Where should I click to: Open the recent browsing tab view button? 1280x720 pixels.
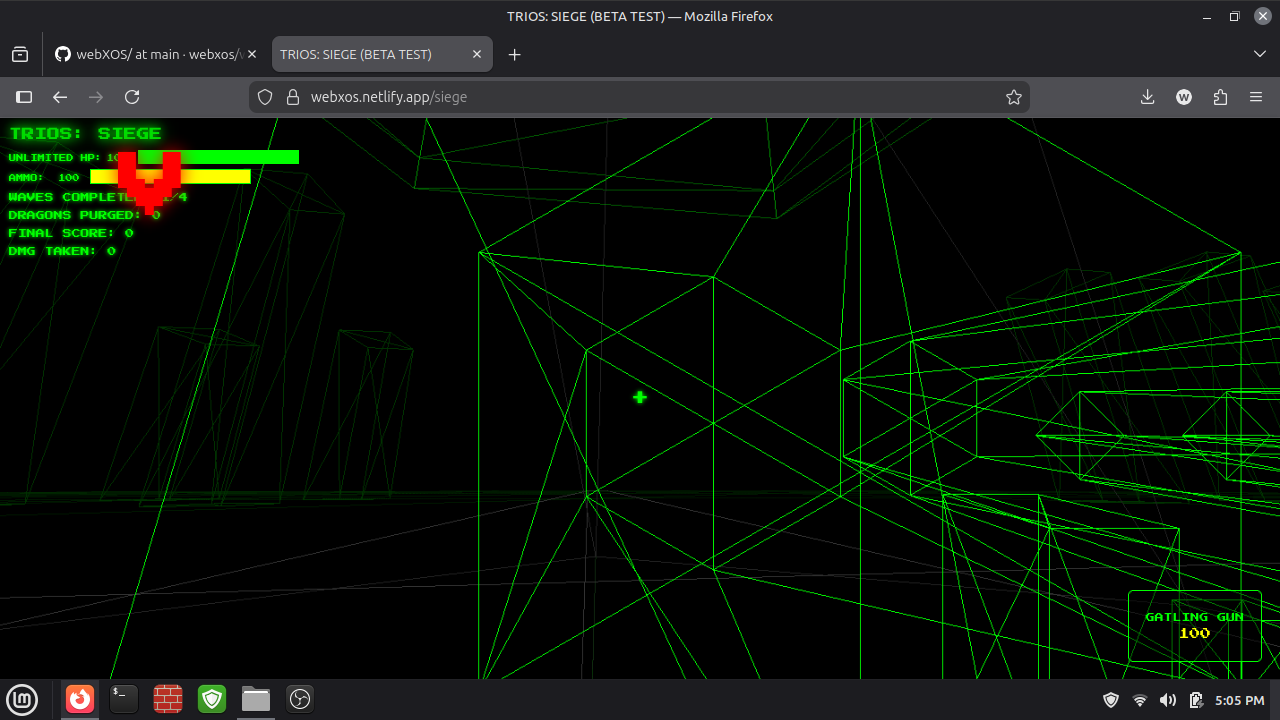(20, 54)
